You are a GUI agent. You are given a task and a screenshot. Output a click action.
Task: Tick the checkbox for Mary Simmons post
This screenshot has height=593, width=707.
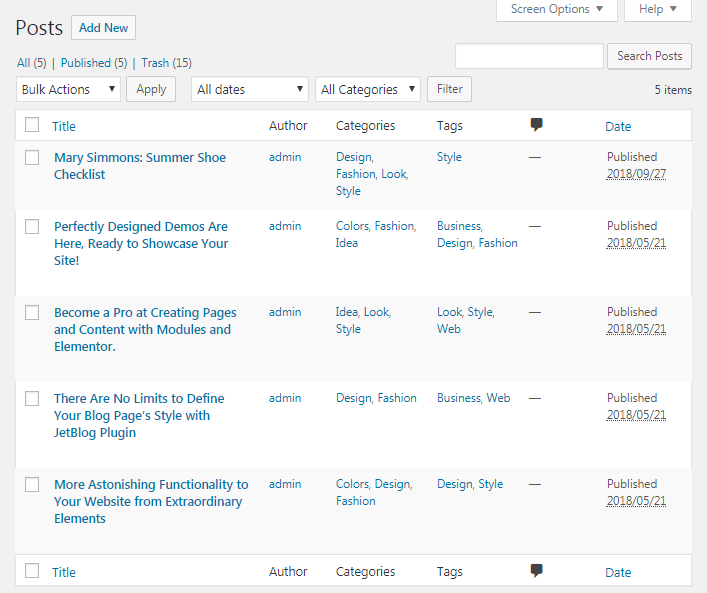pos(32,158)
